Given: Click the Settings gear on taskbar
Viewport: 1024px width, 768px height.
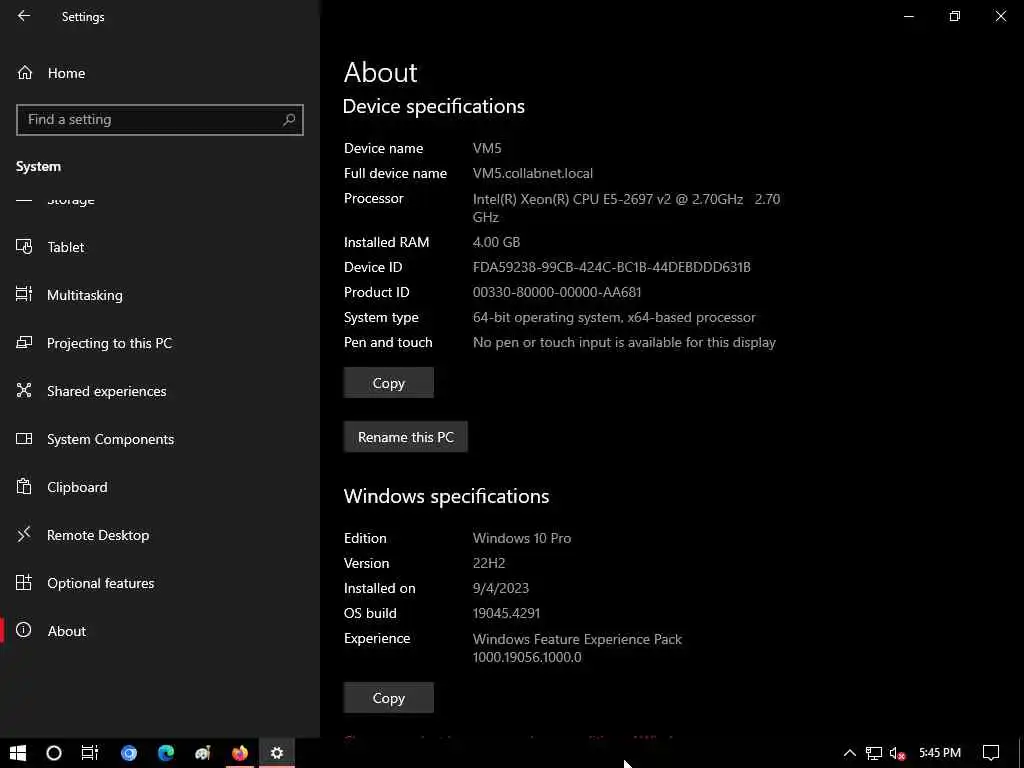Looking at the screenshot, I should [x=277, y=753].
